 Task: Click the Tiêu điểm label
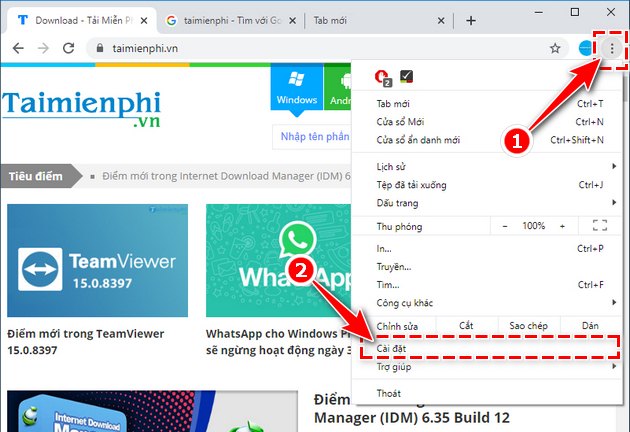click(36, 176)
